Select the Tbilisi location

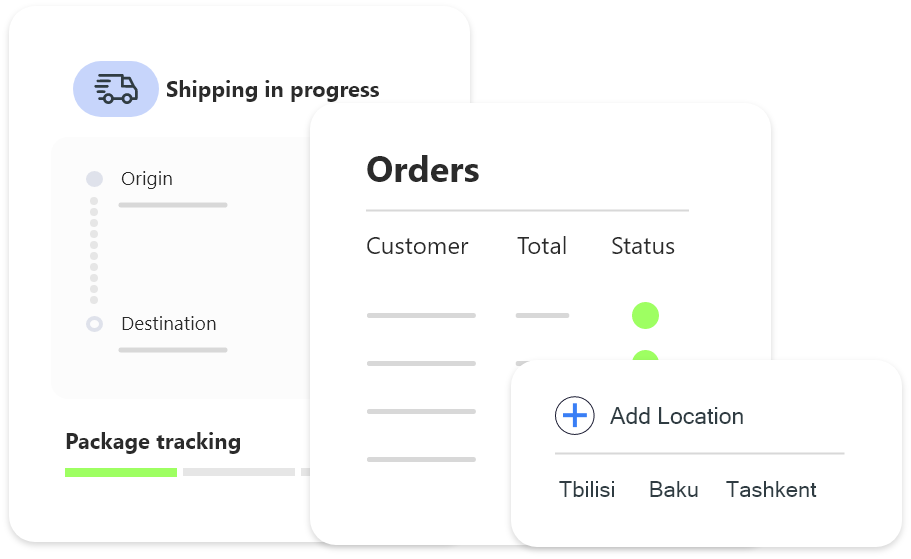pos(587,490)
